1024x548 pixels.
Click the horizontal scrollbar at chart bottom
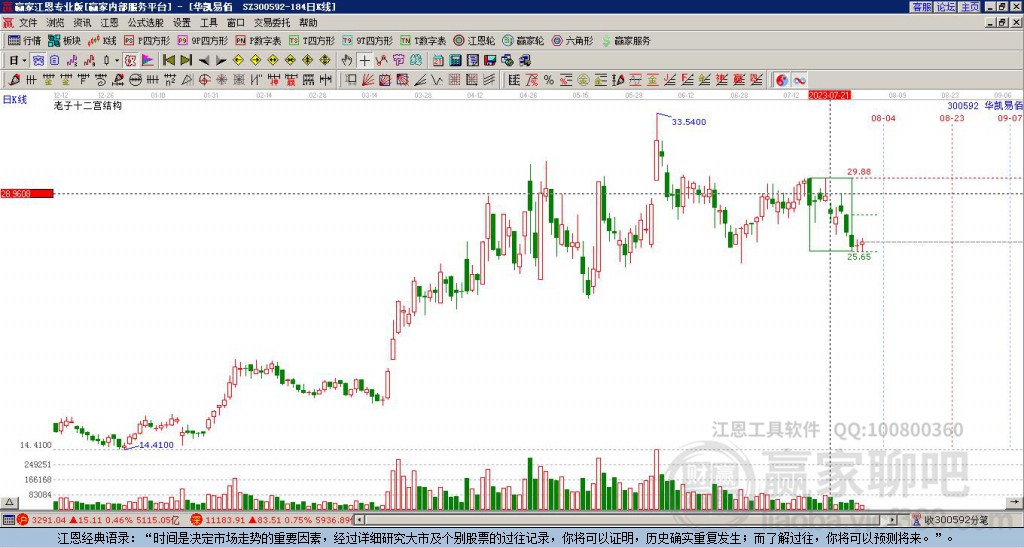coord(627,520)
